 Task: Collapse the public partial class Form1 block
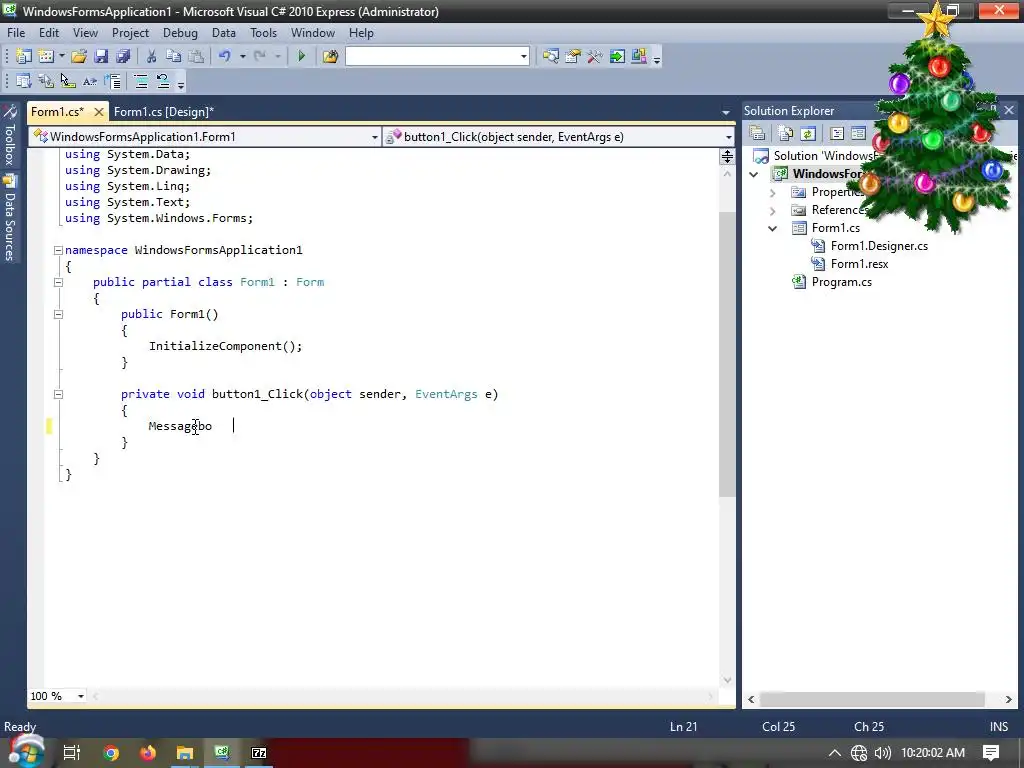tap(58, 282)
